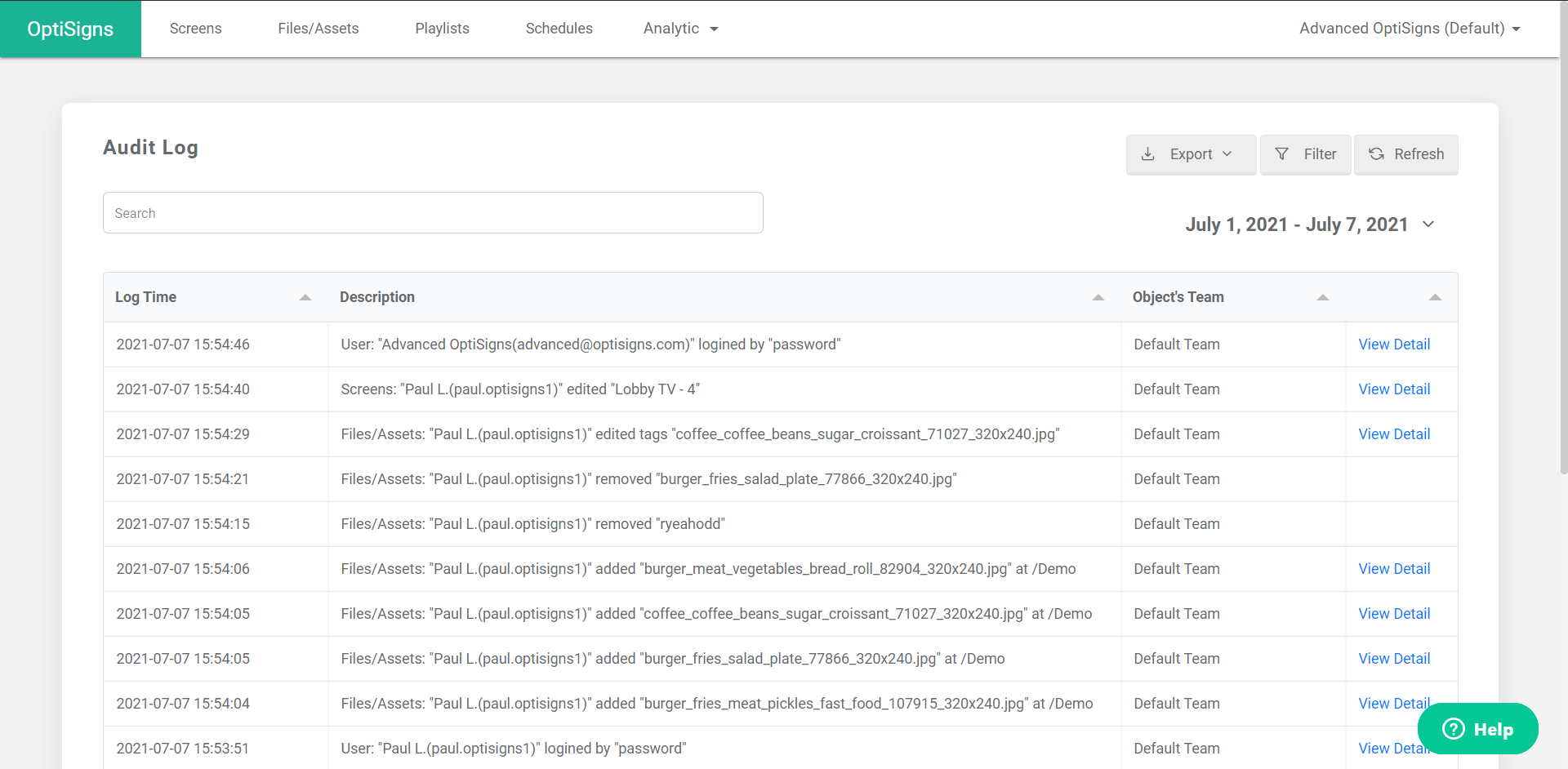Click the Filter funnel icon
The height and width of the screenshot is (769, 1568).
(1282, 154)
